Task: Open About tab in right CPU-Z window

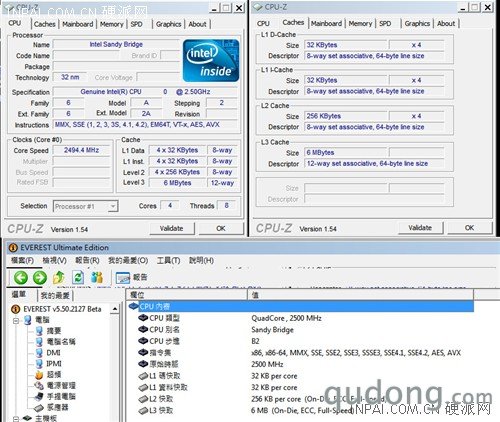Action: click(446, 23)
